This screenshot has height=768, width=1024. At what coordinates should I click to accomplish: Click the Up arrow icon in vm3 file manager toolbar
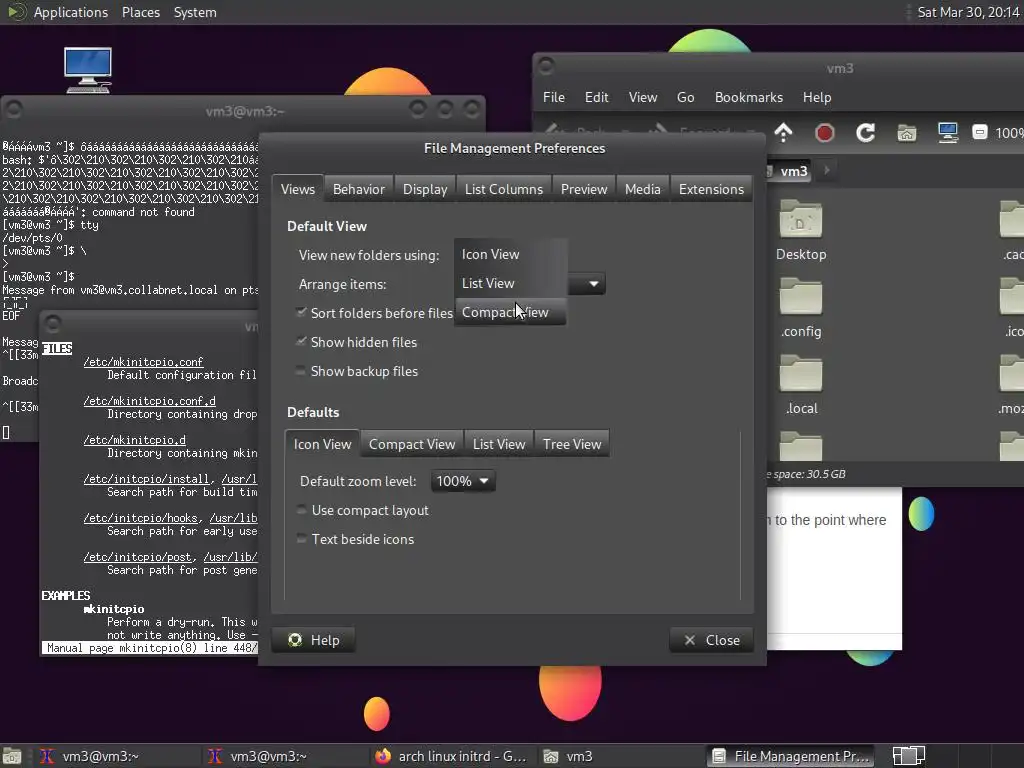(783, 133)
